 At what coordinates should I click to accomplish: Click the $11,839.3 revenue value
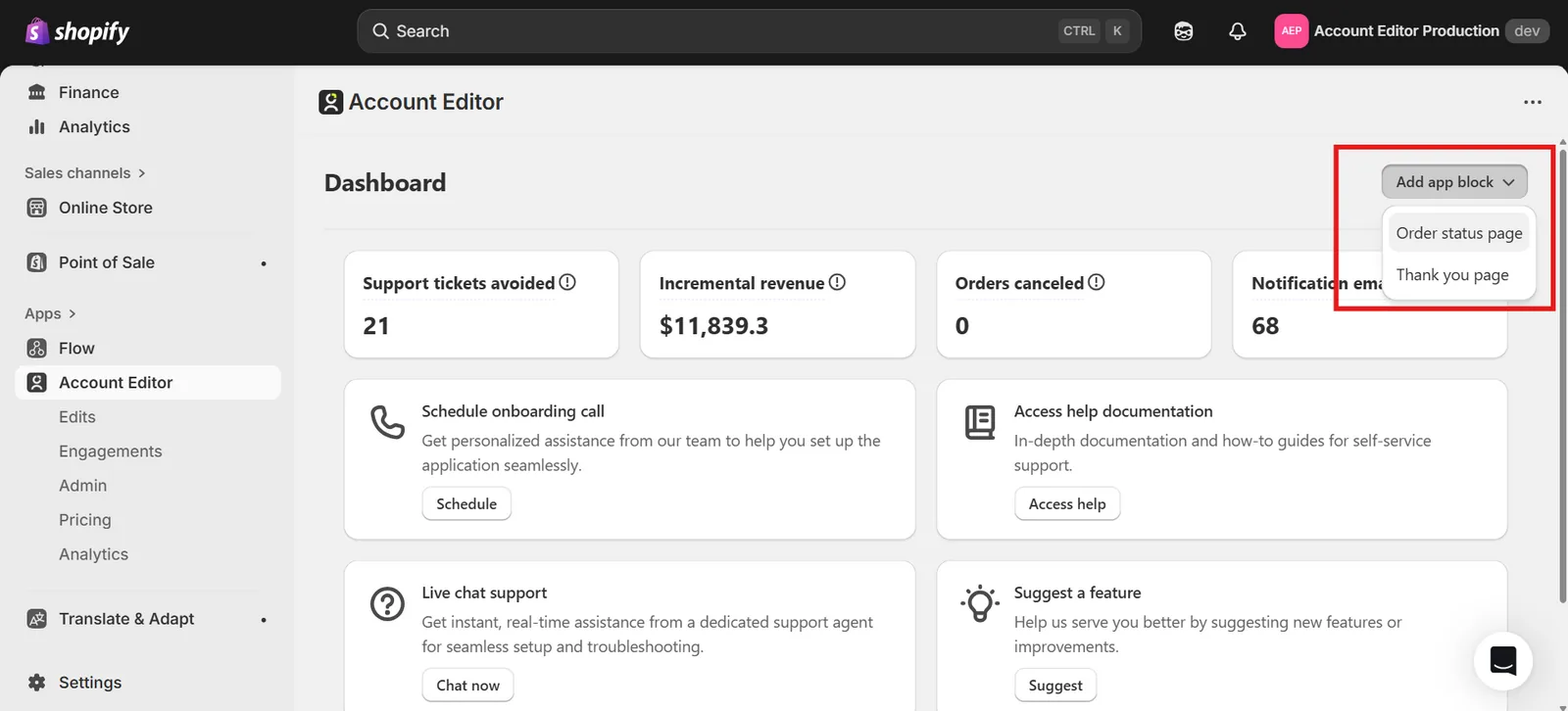713,326
